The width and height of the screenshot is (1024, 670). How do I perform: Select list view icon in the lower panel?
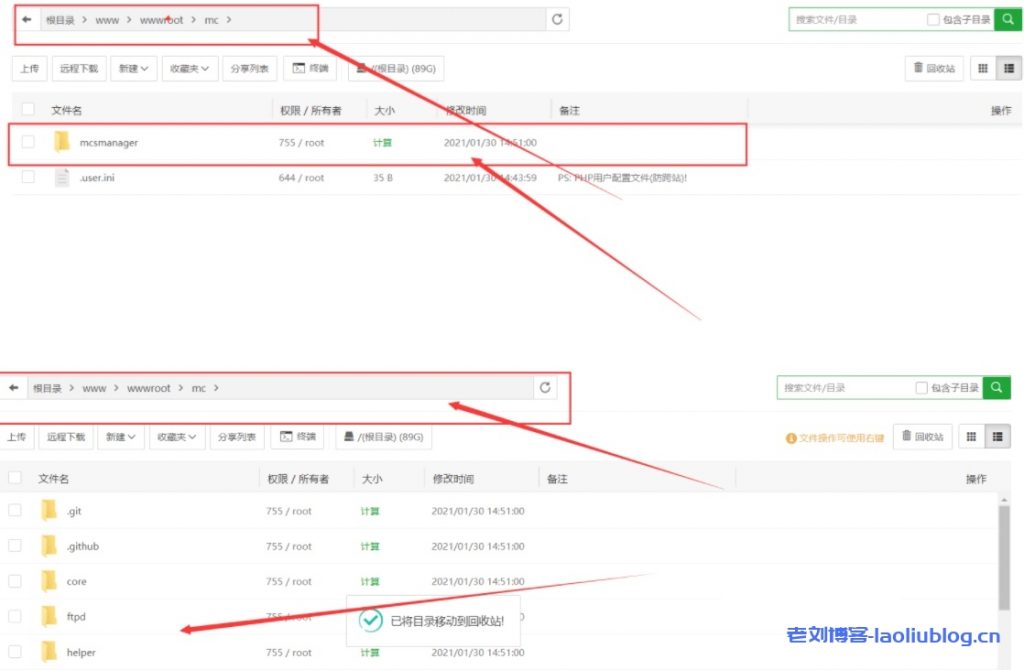pyautogui.click(x=997, y=436)
